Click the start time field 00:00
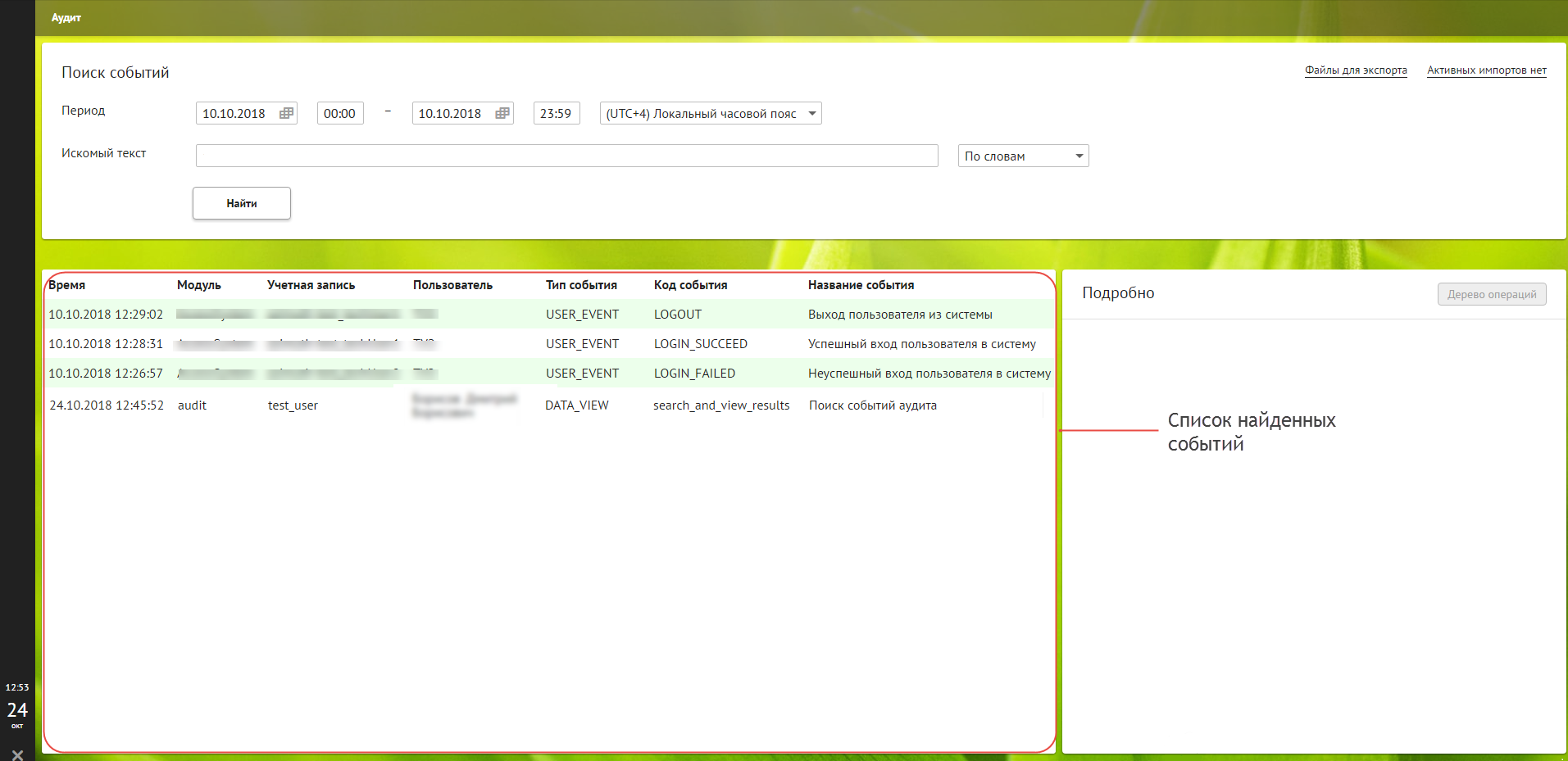Screen dimensions: 1568x761 click(339, 113)
